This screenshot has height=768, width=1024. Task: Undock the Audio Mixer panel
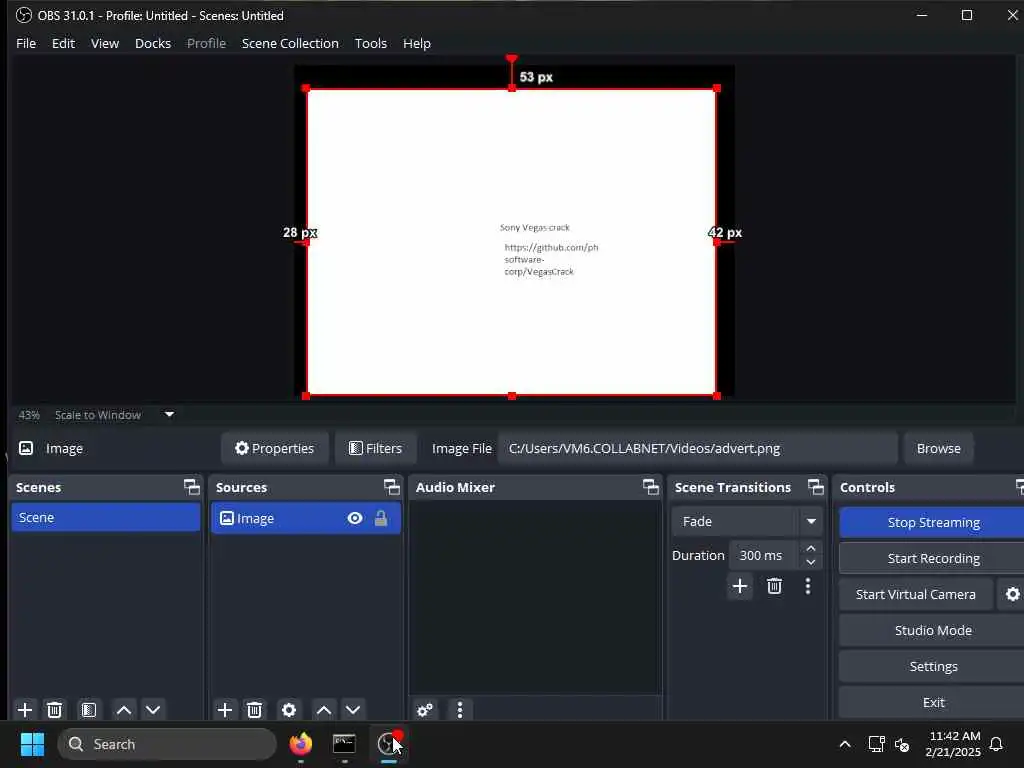pyautogui.click(x=650, y=487)
